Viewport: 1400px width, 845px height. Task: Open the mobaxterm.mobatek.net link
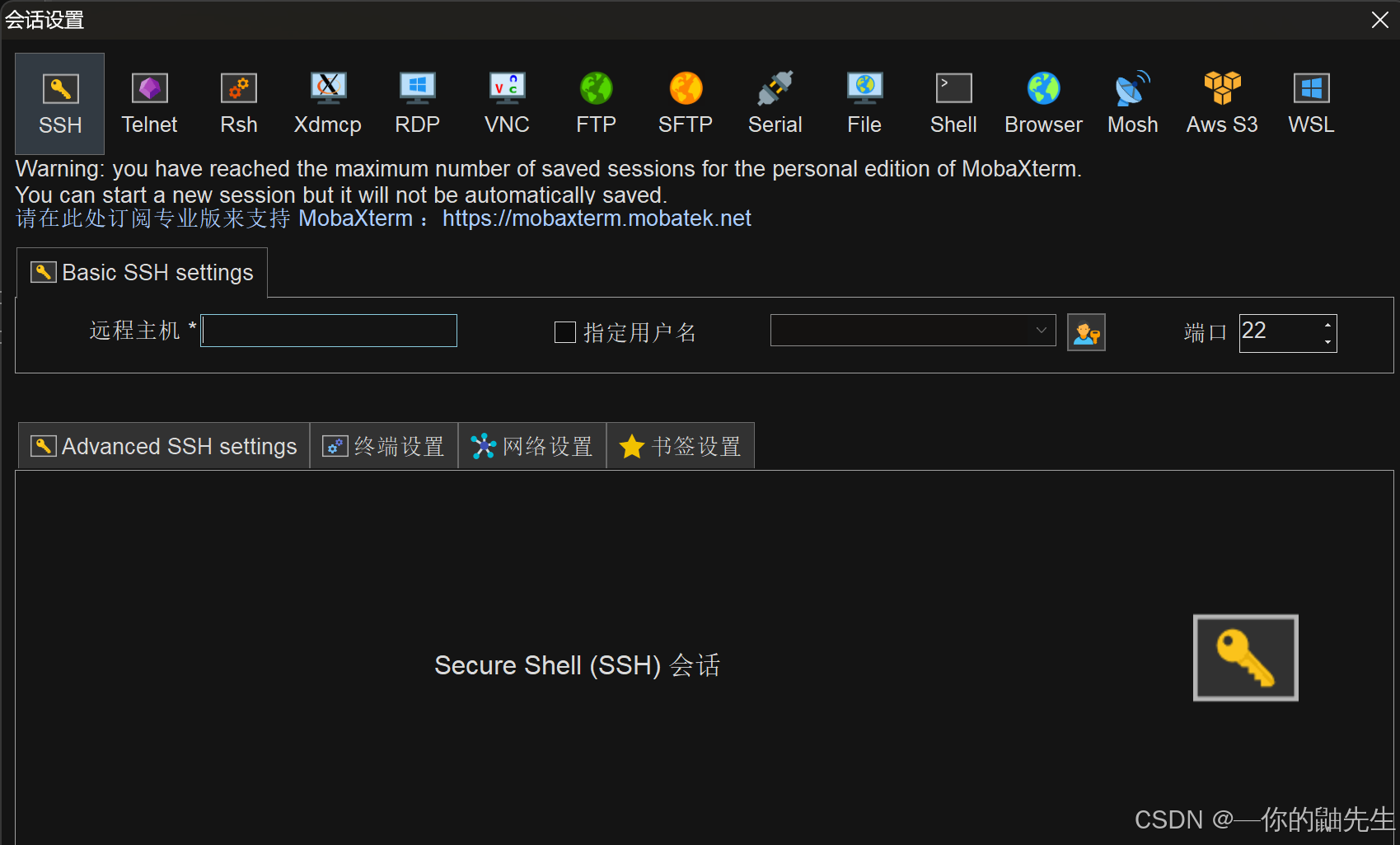597,218
